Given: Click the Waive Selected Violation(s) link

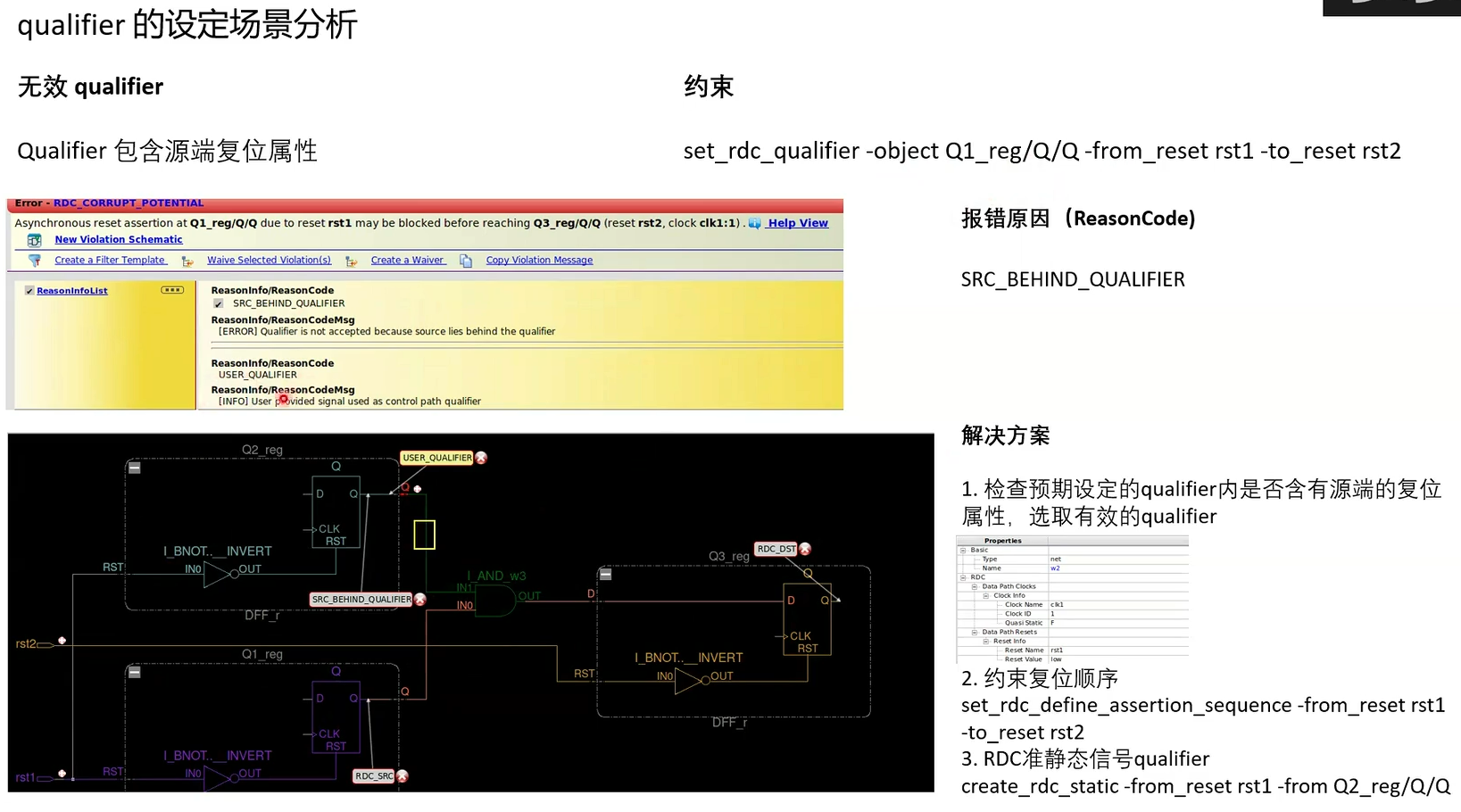Looking at the screenshot, I should coord(270,261).
